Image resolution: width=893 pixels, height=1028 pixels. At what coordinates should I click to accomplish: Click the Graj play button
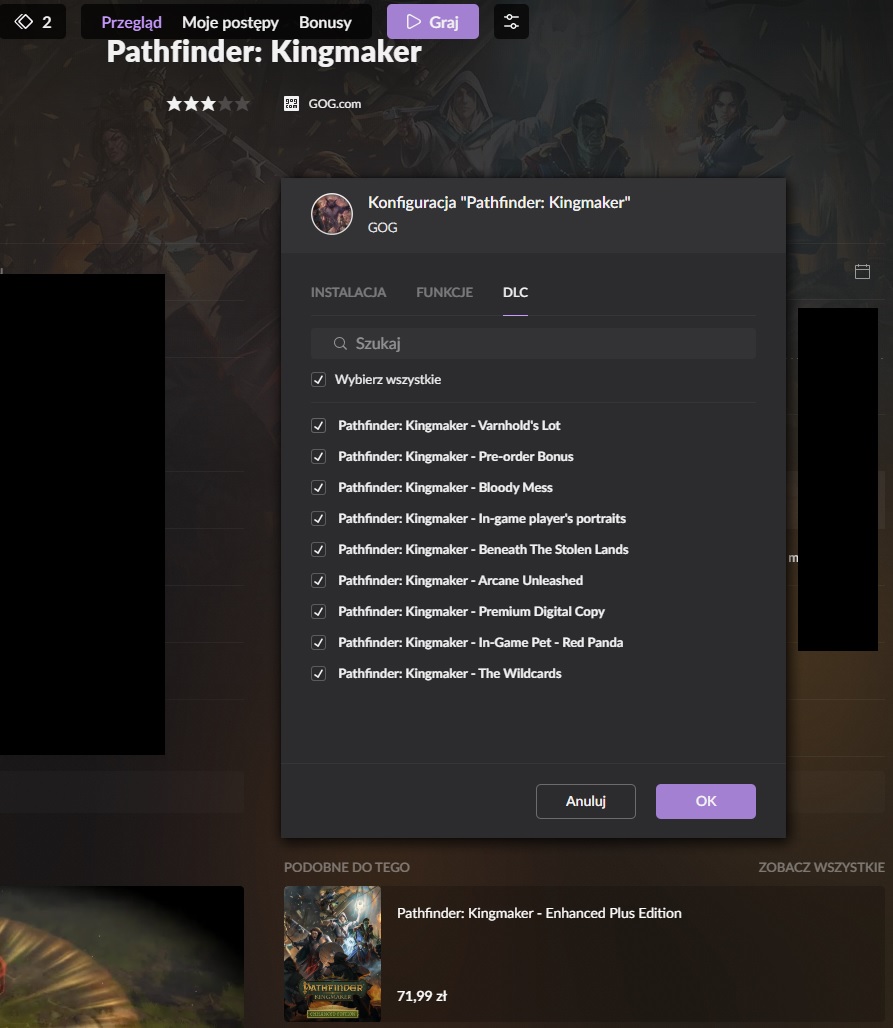[433, 22]
